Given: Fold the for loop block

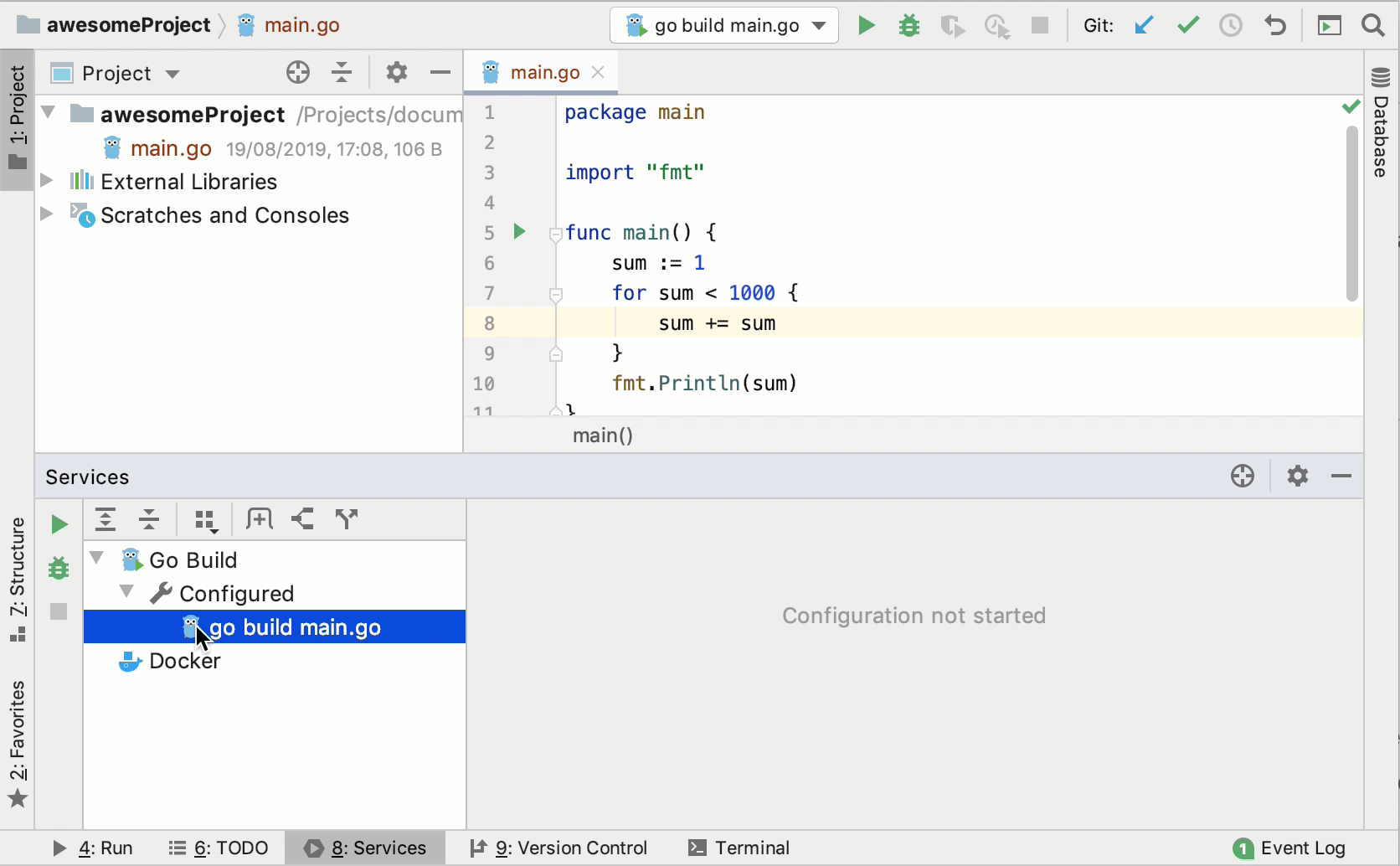Looking at the screenshot, I should click(x=555, y=295).
